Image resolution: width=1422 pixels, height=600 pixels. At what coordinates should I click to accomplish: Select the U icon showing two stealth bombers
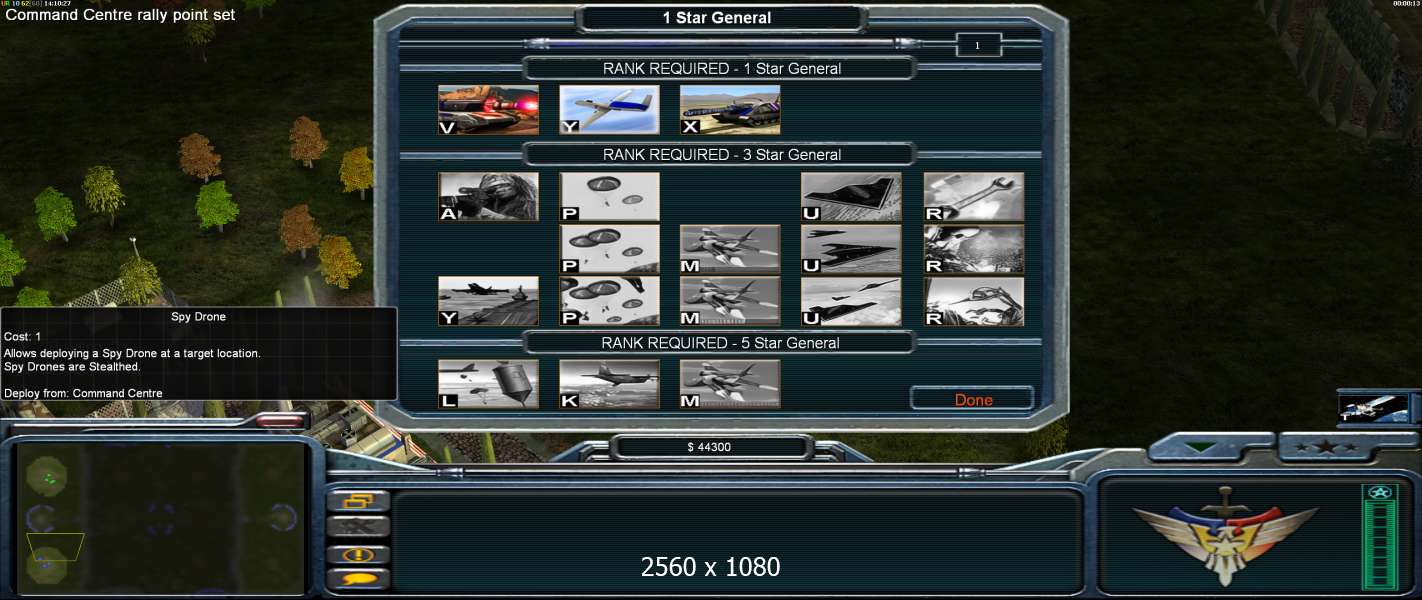[851, 249]
